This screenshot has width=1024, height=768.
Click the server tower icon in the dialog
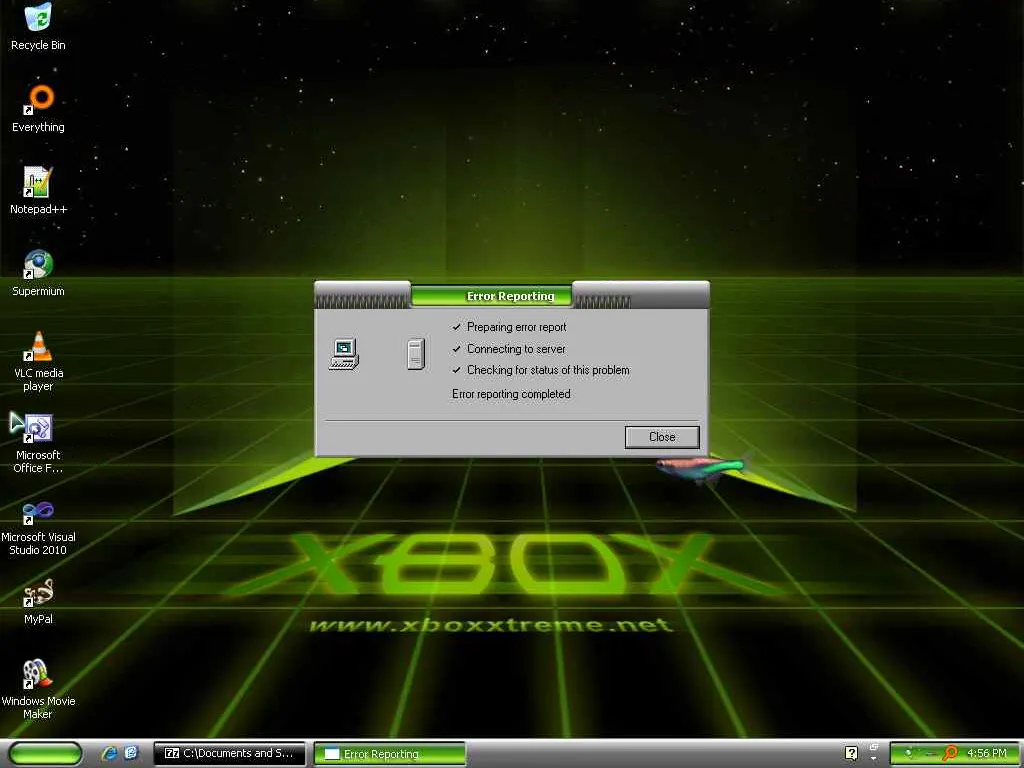click(416, 355)
